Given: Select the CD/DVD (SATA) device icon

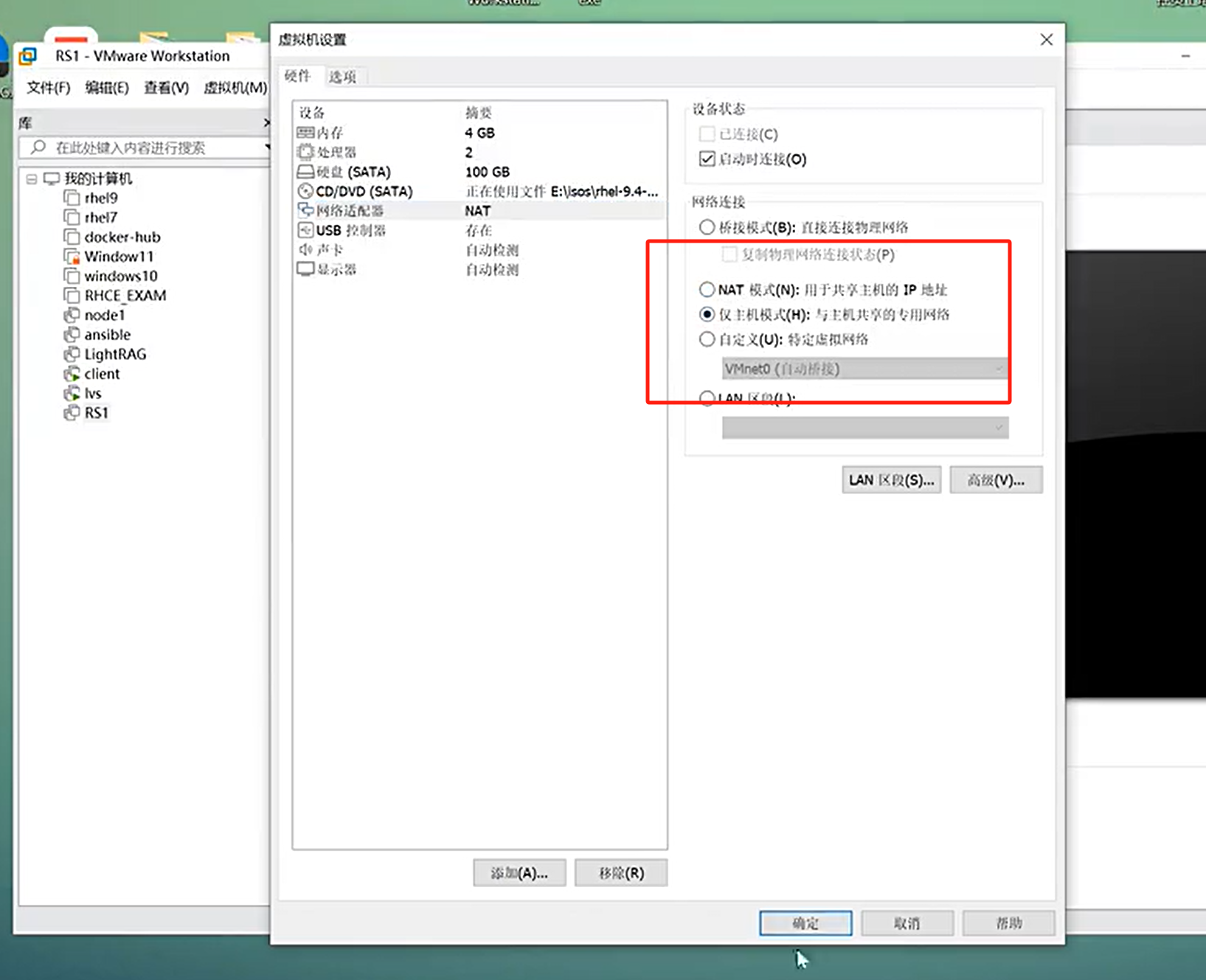Looking at the screenshot, I should pos(305,191).
